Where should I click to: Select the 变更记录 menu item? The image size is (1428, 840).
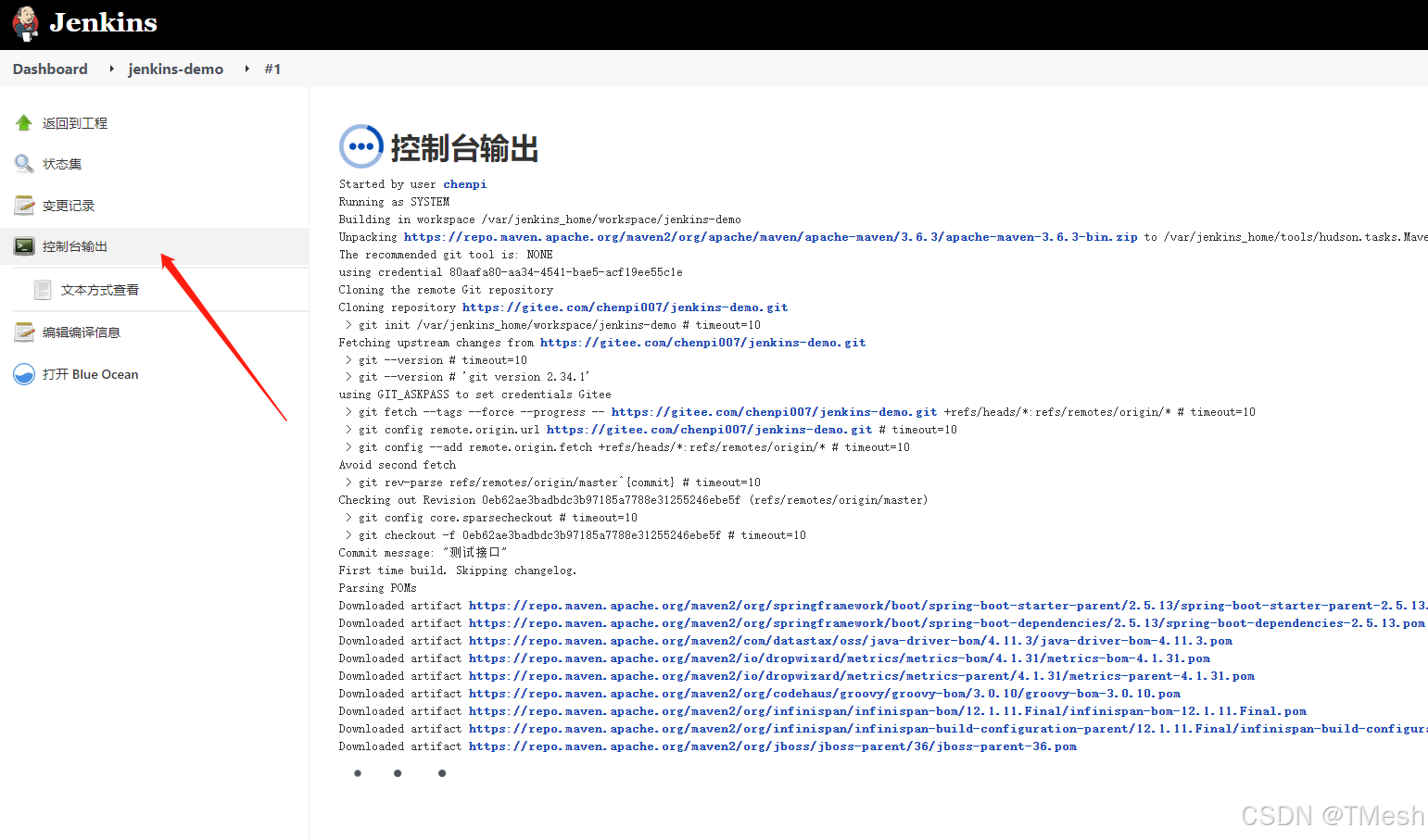69,206
